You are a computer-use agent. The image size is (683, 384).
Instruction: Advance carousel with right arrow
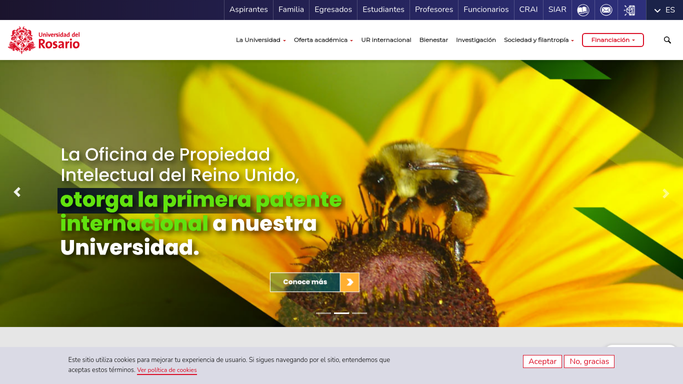pos(665,193)
